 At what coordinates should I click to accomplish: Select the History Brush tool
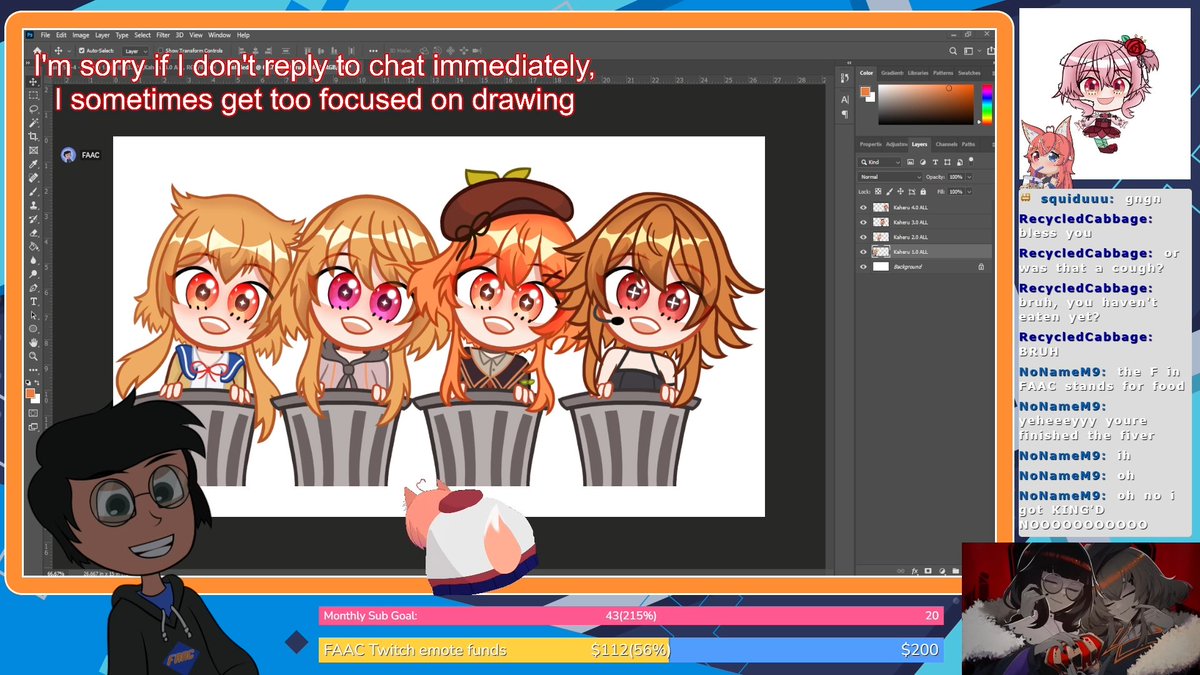coord(34,219)
